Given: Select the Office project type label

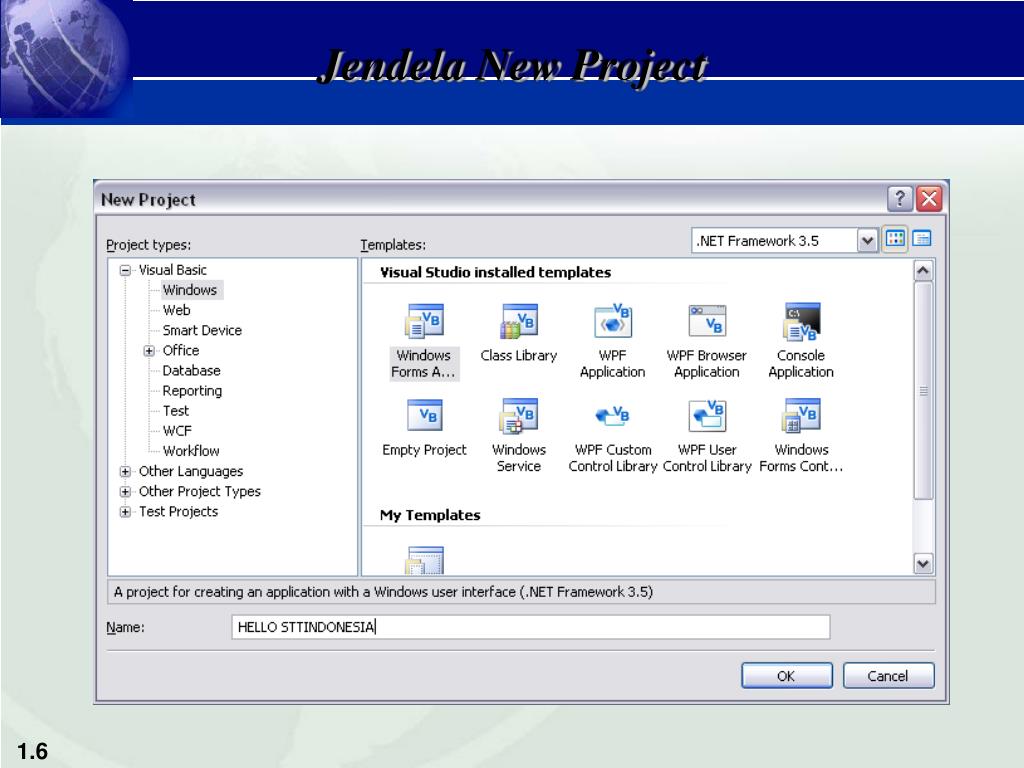Looking at the screenshot, I should (181, 351).
